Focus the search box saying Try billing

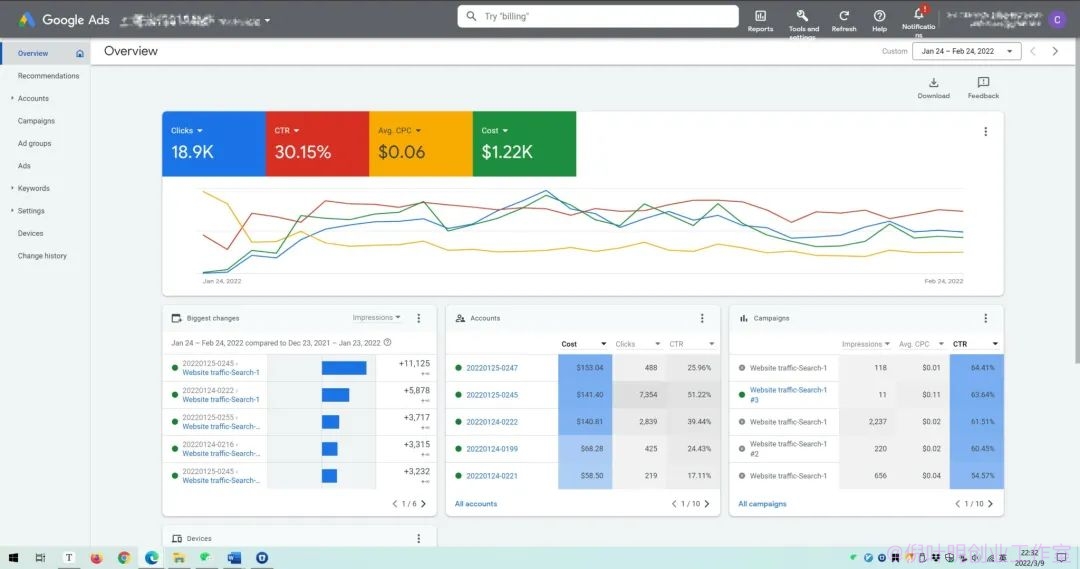(598, 16)
